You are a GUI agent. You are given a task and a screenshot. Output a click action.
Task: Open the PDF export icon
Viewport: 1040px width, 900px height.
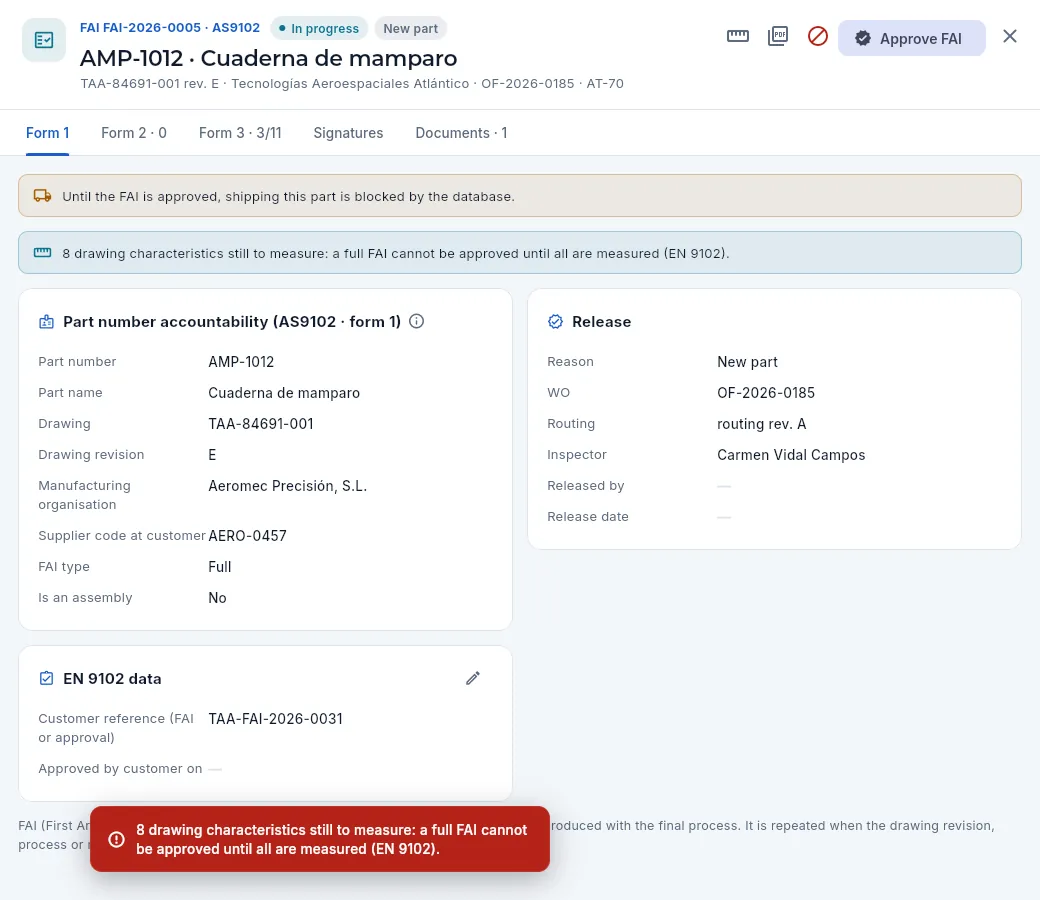[x=777, y=36]
